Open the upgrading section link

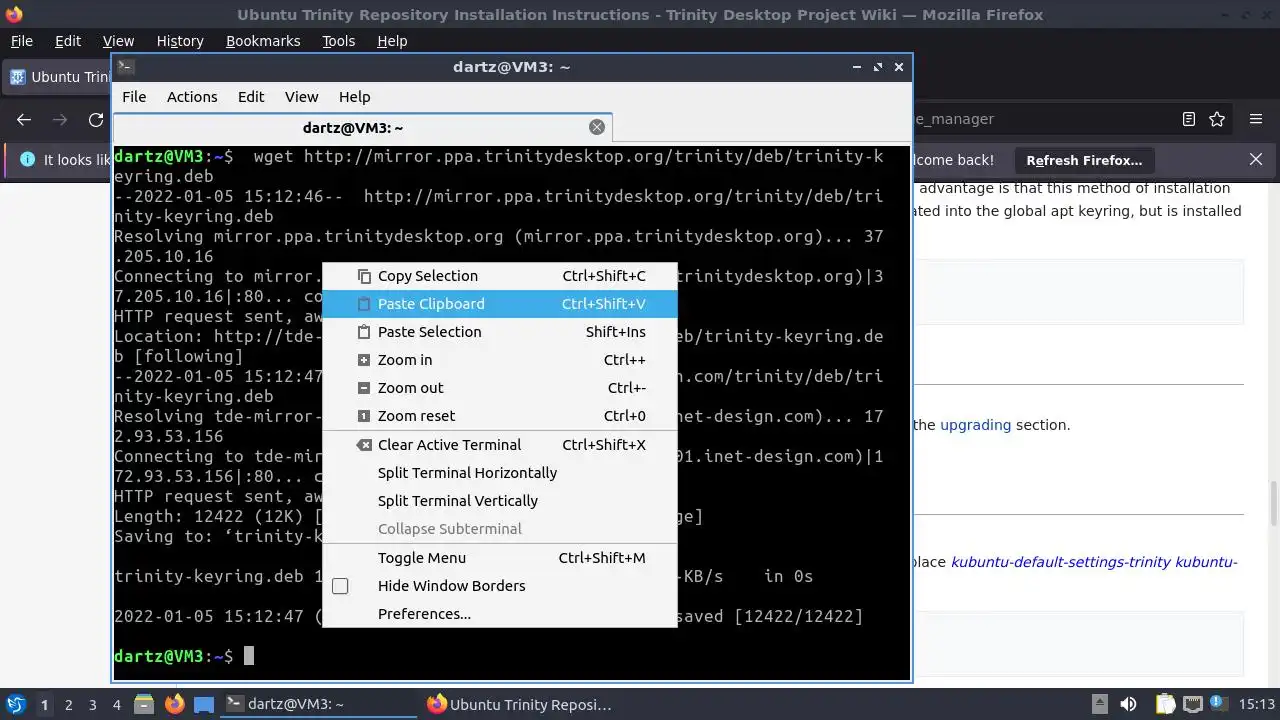click(x=975, y=425)
